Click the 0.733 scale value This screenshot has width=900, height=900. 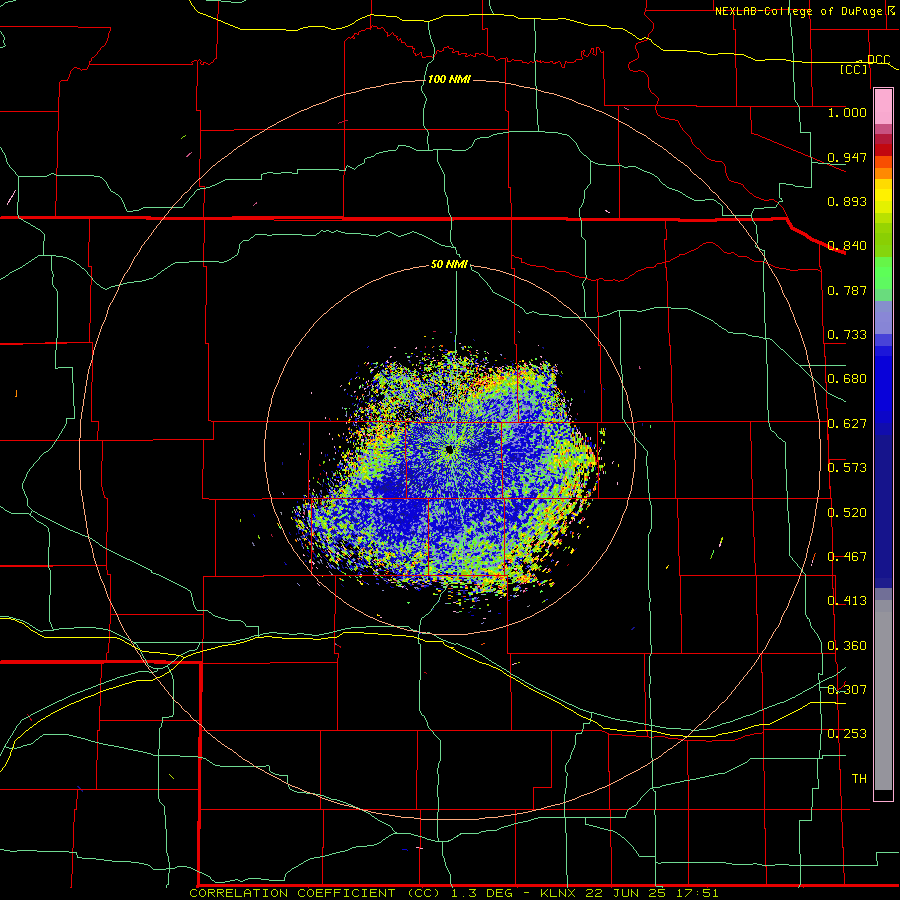point(847,335)
